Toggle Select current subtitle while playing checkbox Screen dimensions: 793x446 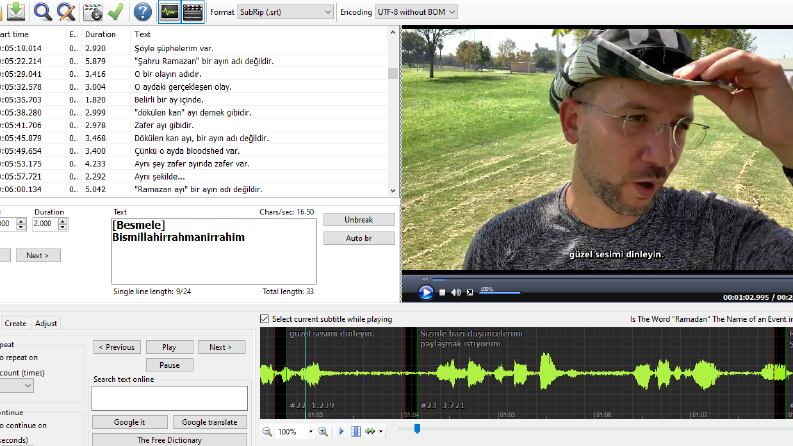pos(265,319)
